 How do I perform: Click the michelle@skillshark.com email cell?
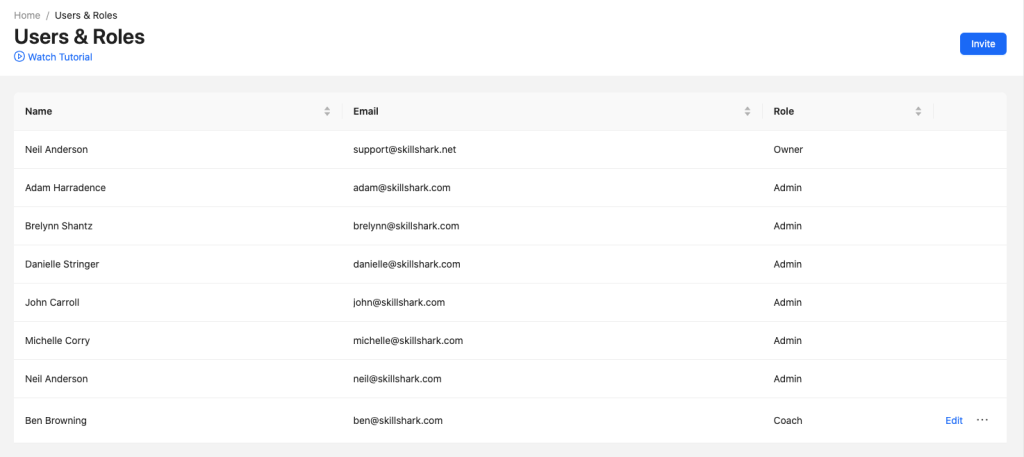[408, 341]
